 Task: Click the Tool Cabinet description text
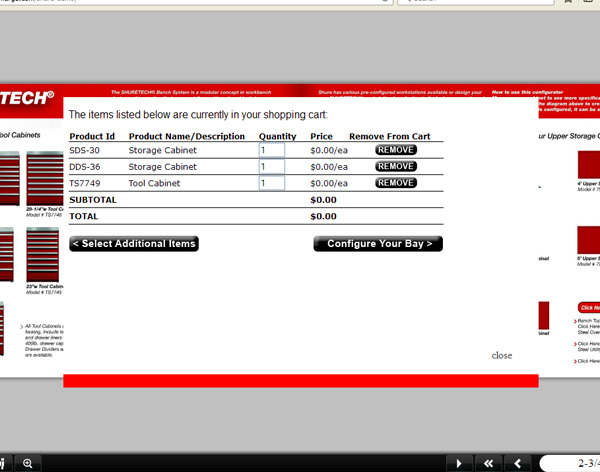pyautogui.click(x=154, y=183)
